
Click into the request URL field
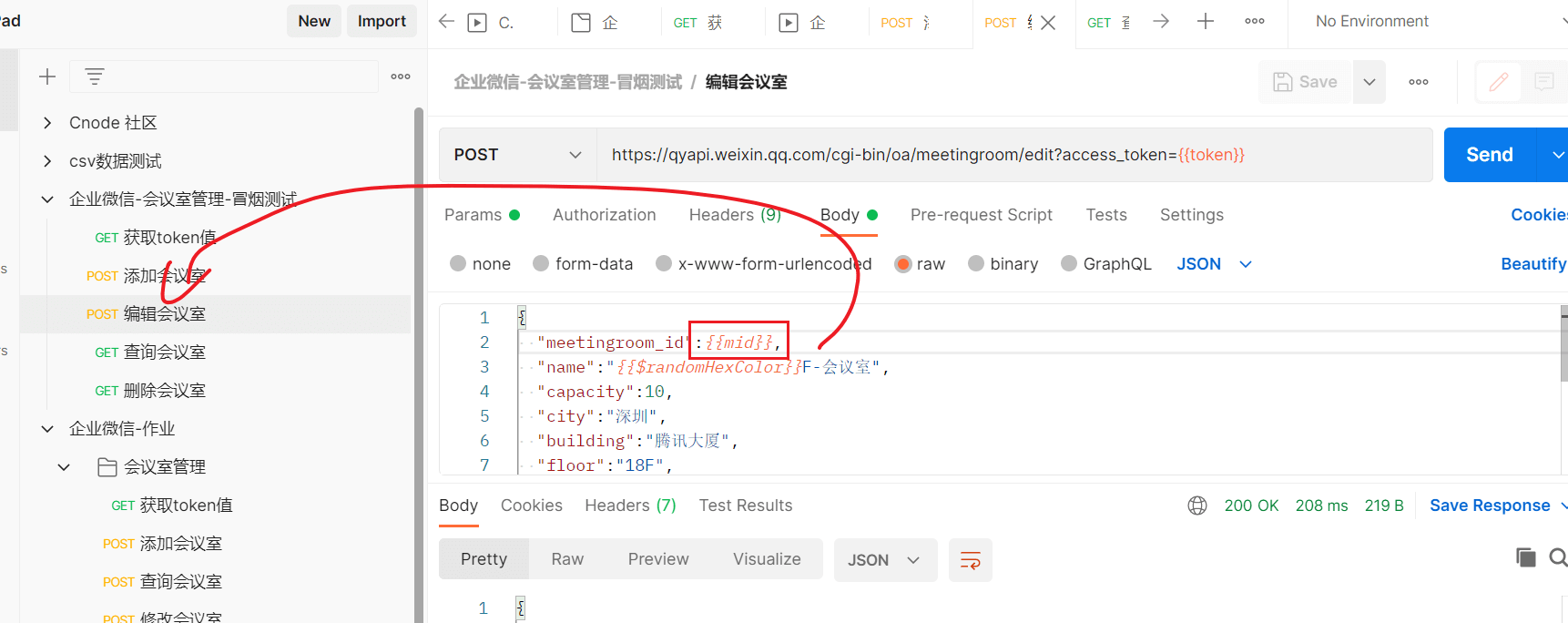(x=1014, y=155)
